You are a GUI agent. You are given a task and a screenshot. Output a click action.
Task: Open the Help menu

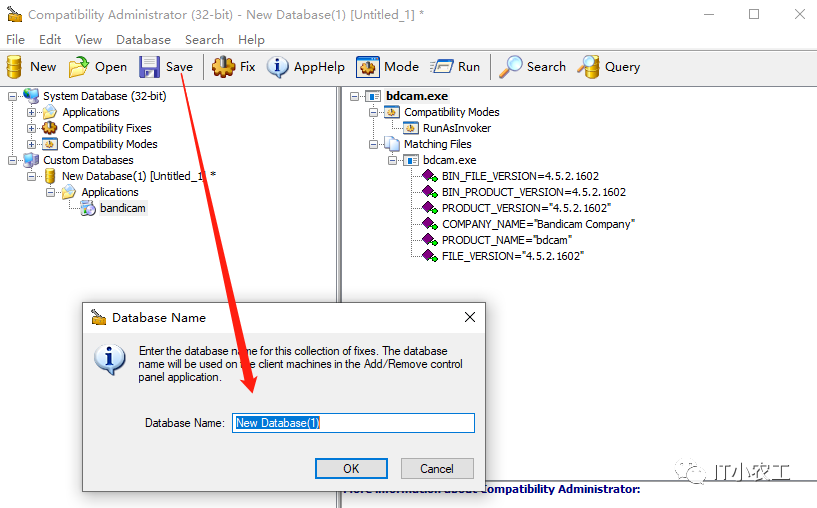pyautogui.click(x=251, y=40)
